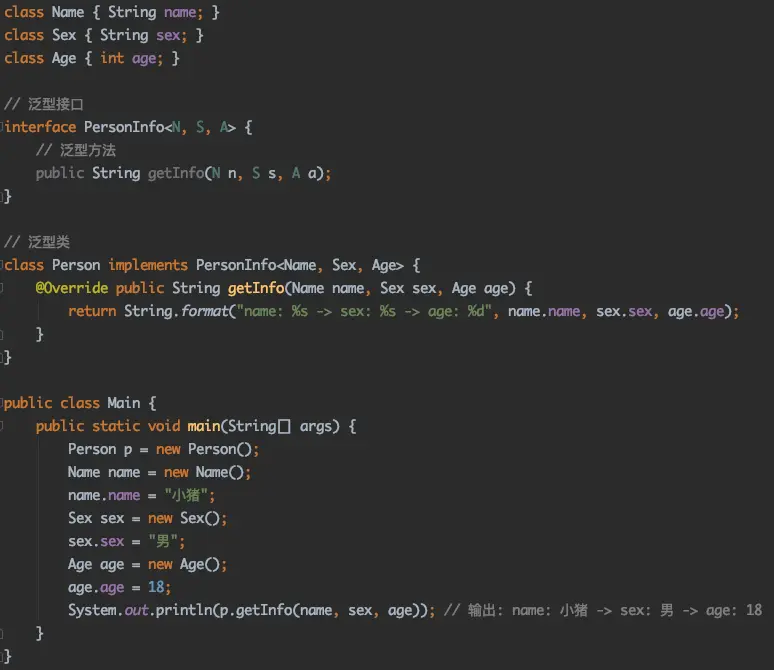Click the line 'Sex sex = new Sex();'
Screen dimensions: 774x670
(148, 518)
